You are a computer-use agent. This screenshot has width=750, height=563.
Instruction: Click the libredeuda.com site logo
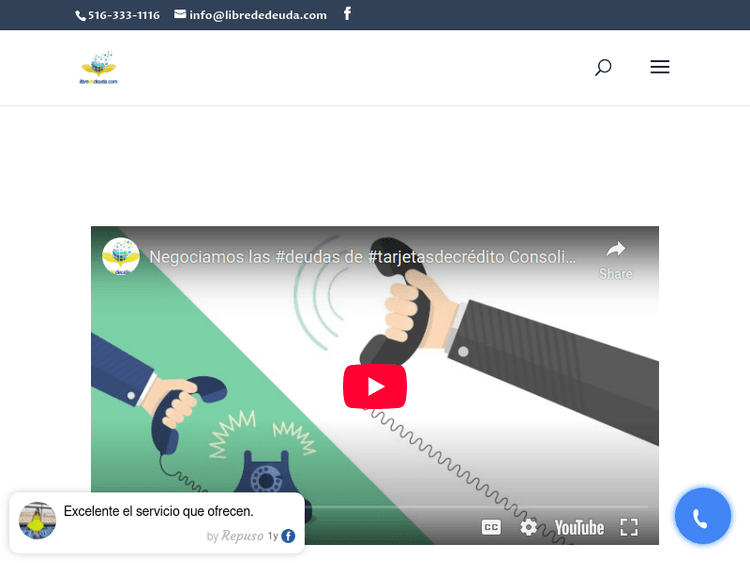pyautogui.click(x=99, y=68)
